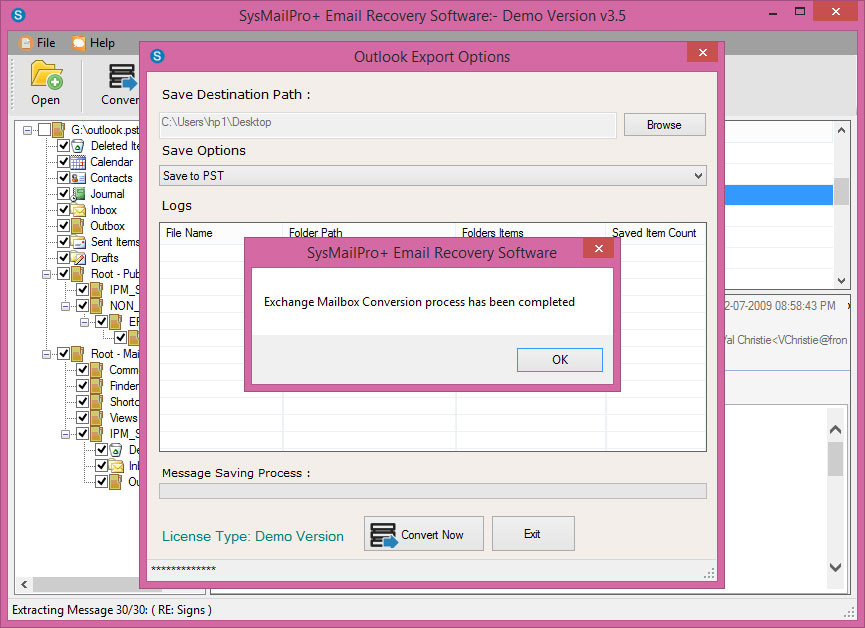
Task: Uncheck the Deleted Items checkbox
Action: (x=63, y=146)
